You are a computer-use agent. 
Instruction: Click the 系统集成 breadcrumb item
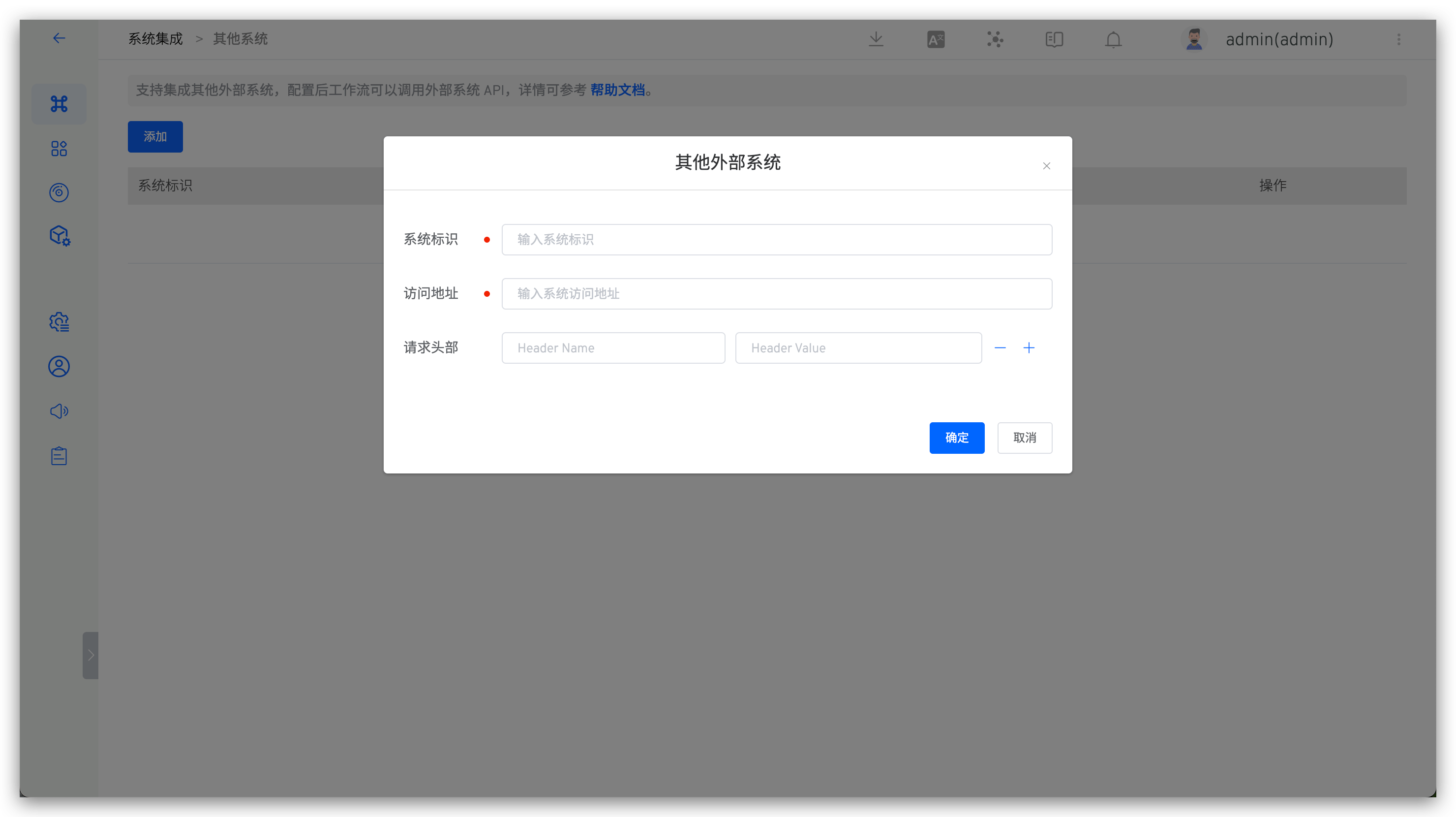[x=155, y=38]
